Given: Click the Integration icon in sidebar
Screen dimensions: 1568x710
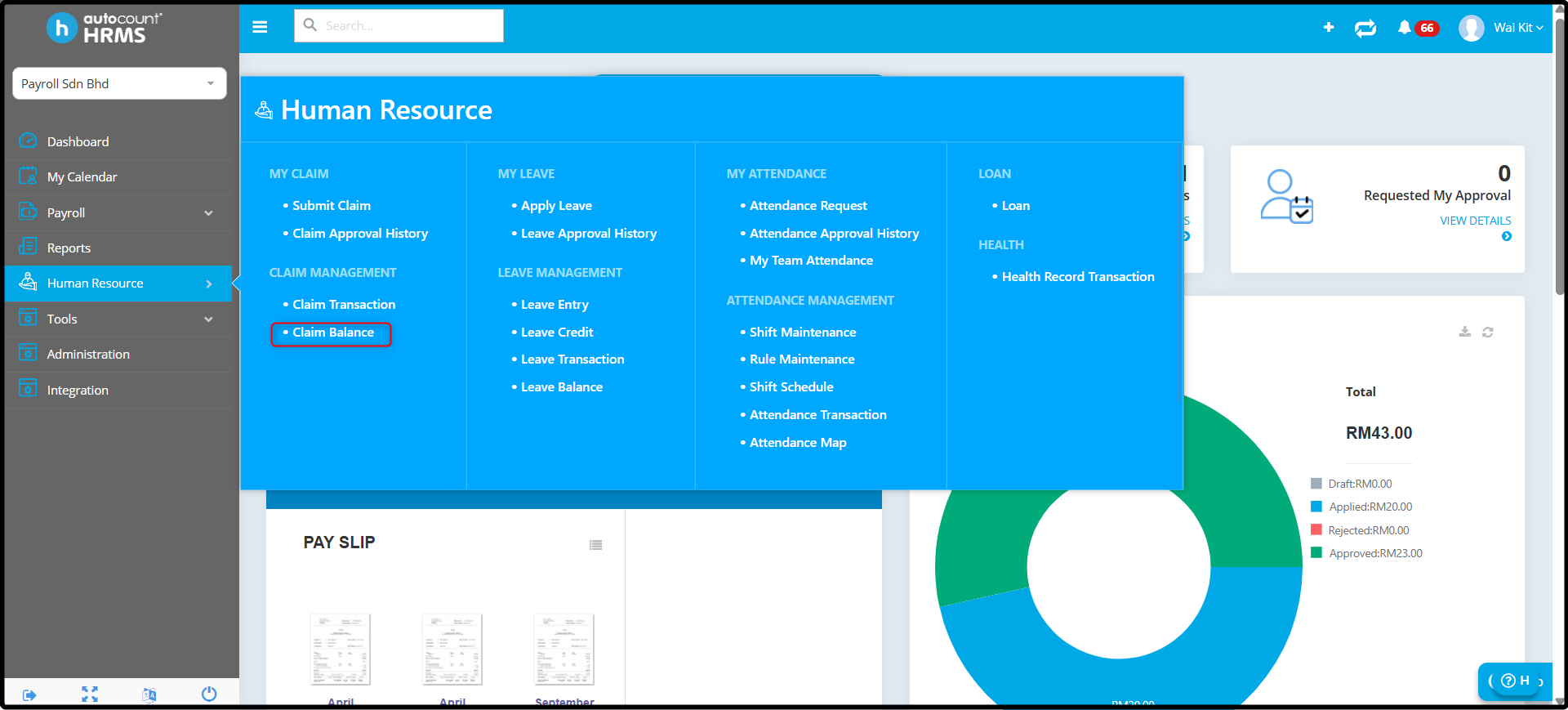Looking at the screenshot, I should click(28, 389).
